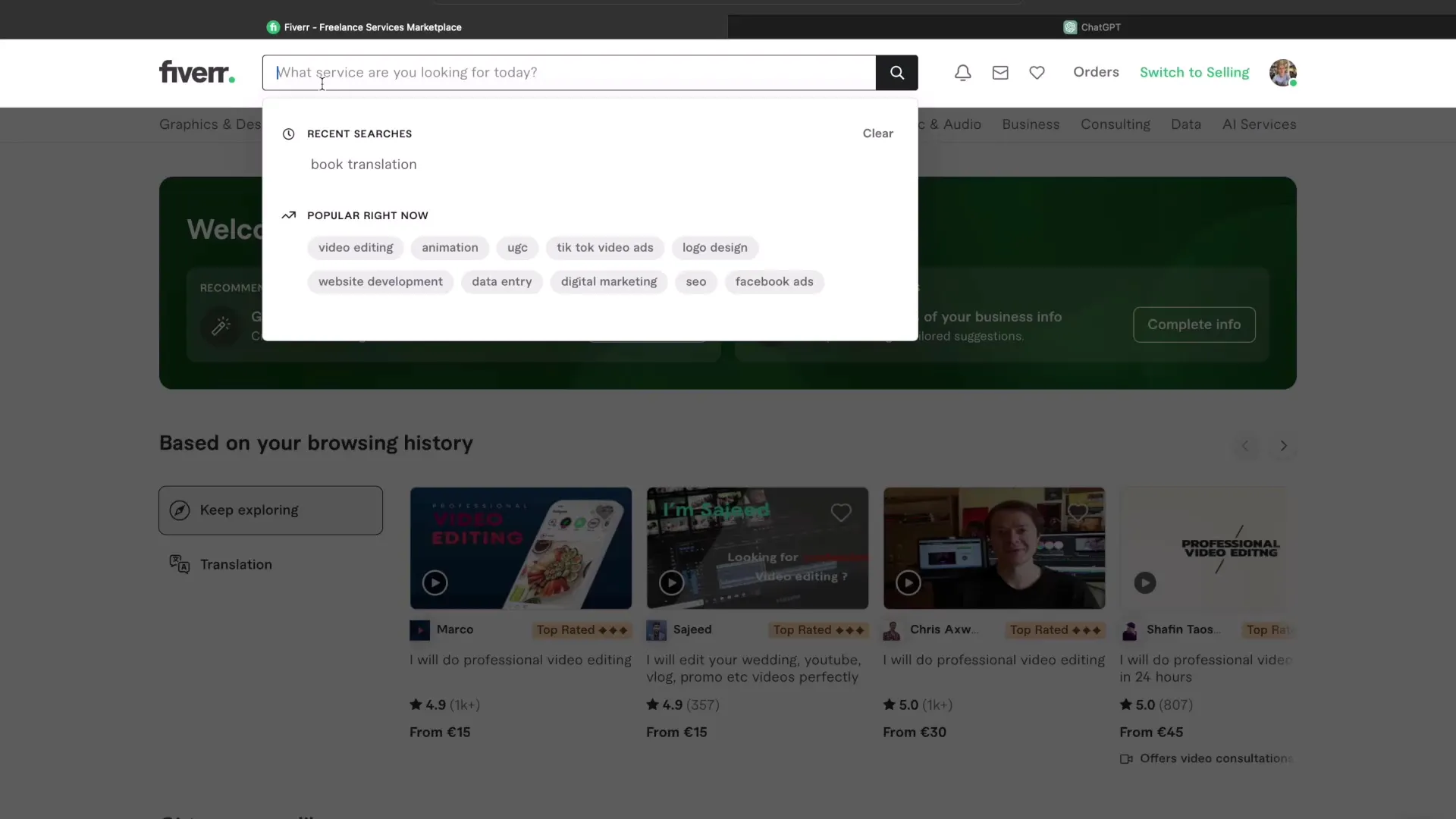The height and width of the screenshot is (819, 1456).
Task: Choose the 'seo' popular tag
Action: pyautogui.click(x=695, y=282)
